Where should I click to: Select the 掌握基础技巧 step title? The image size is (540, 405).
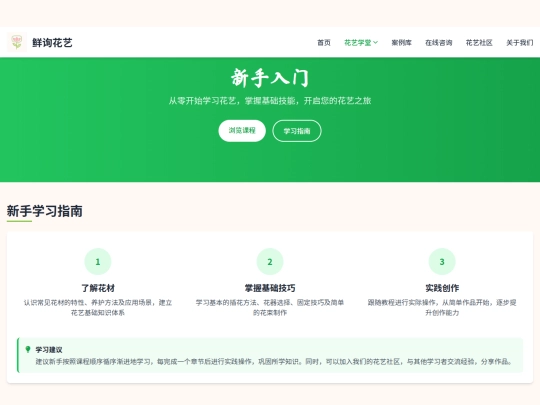(270, 288)
